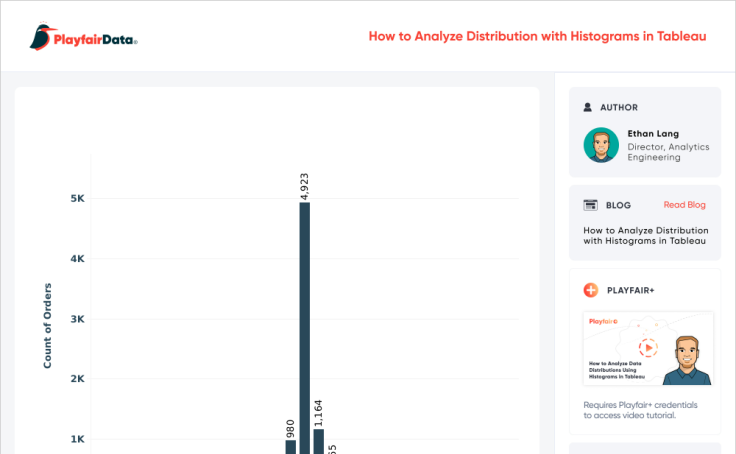
Task: Click Ethan Lang's avatar picture
Action: pos(601,145)
